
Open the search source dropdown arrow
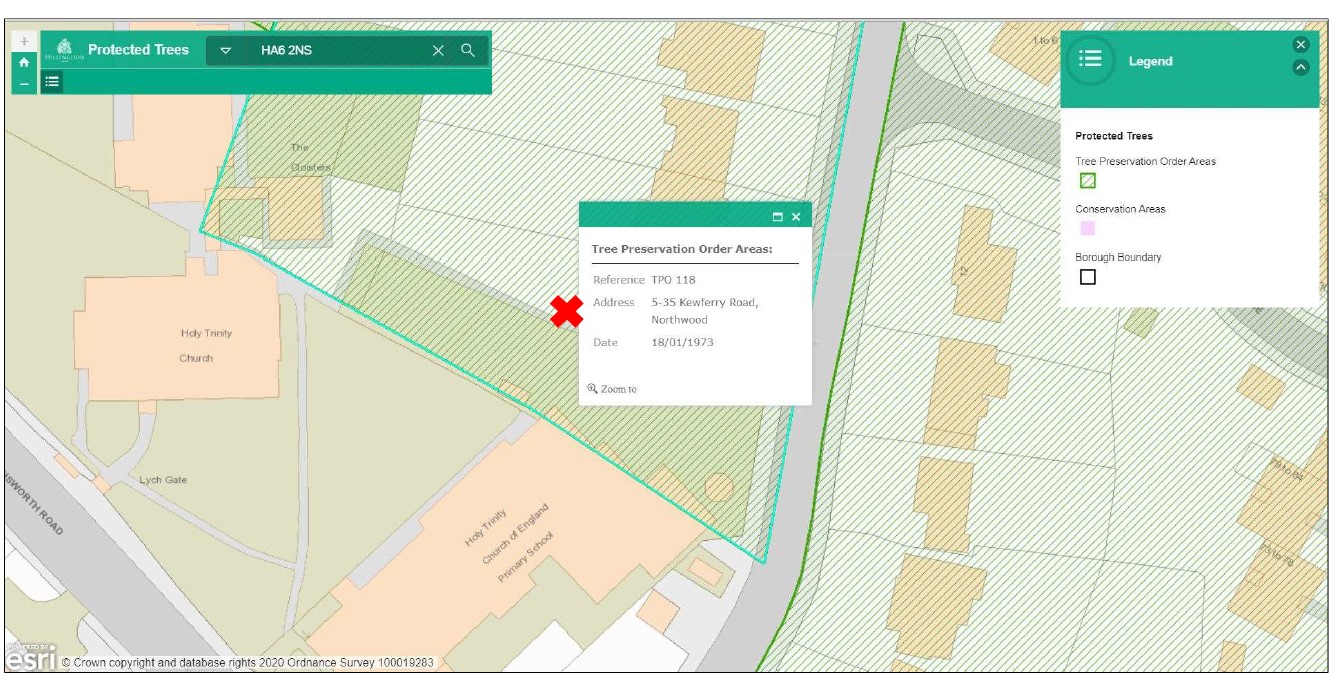tap(226, 50)
